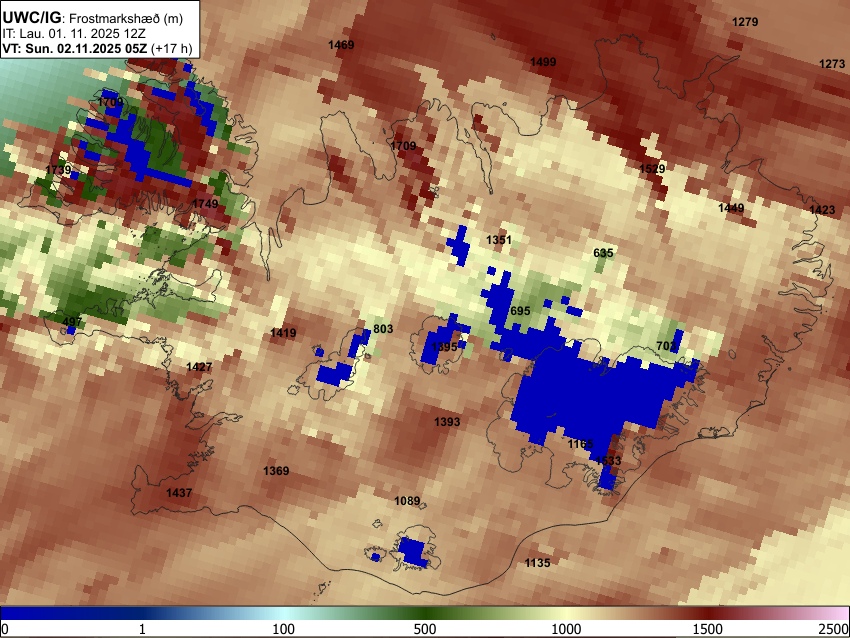Click the 1089 value label
Viewport: 850px width, 638px height.
point(407,501)
